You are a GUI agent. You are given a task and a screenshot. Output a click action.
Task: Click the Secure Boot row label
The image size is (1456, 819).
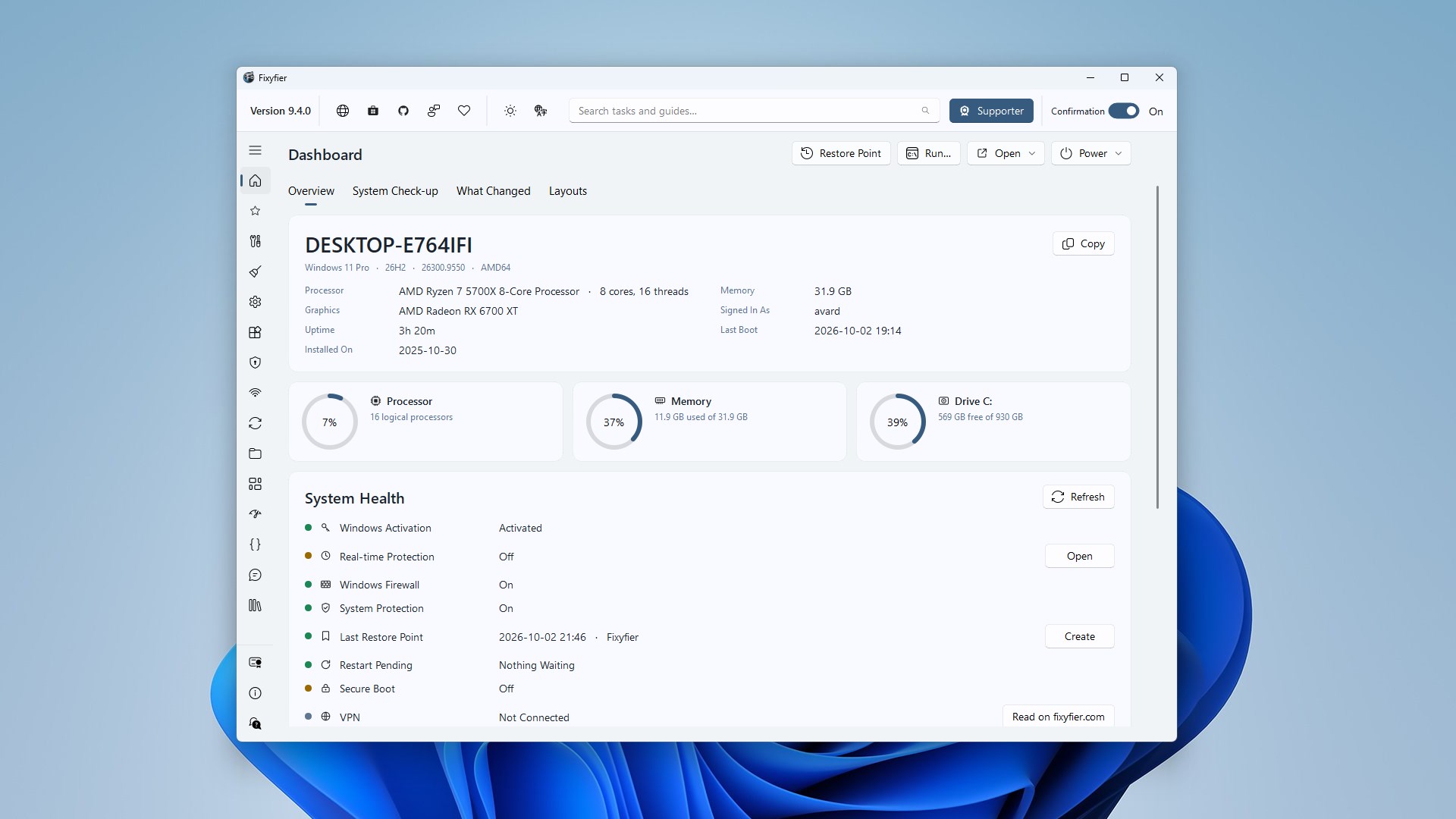pyautogui.click(x=367, y=689)
